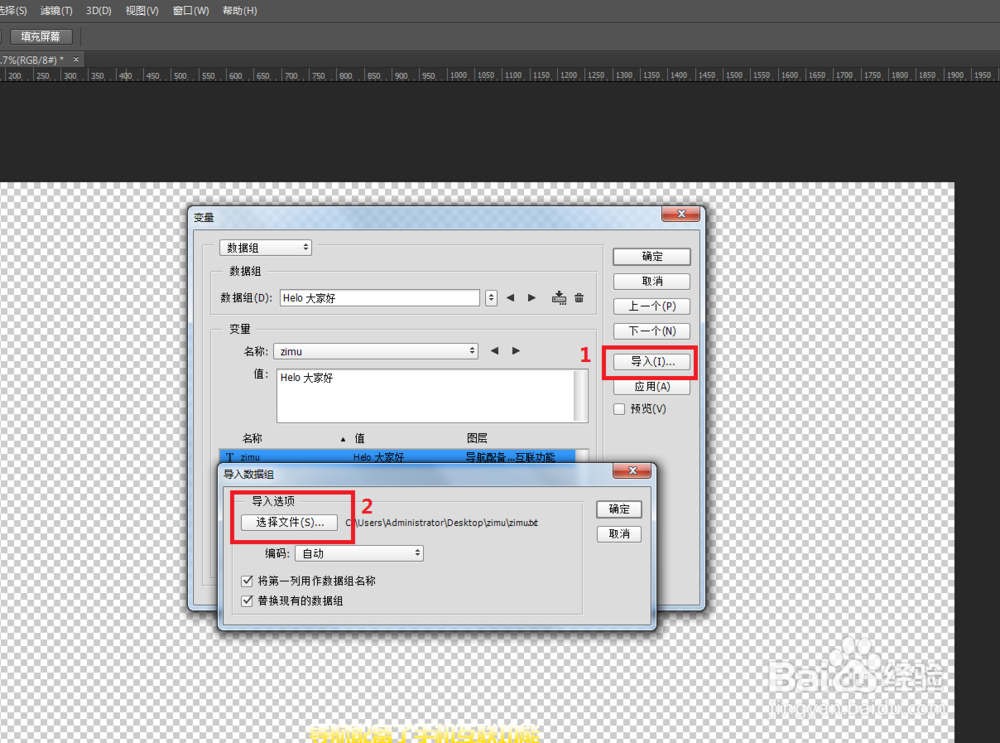Go to previous data set arrow
This screenshot has width=1000, height=743.
[x=510, y=298]
